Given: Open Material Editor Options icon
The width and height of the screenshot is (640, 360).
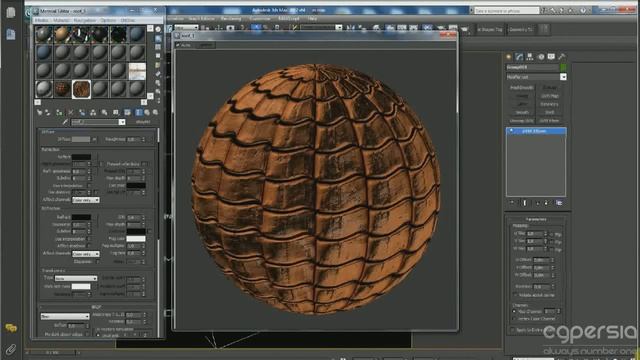Looking at the screenshot, I should pyautogui.click(x=158, y=83).
